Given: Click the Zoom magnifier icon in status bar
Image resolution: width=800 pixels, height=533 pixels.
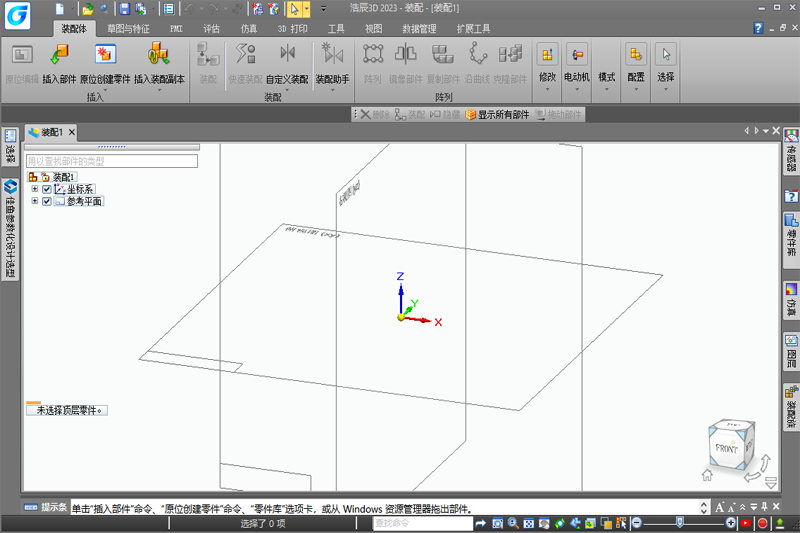Looking at the screenshot, I should (x=513, y=523).
